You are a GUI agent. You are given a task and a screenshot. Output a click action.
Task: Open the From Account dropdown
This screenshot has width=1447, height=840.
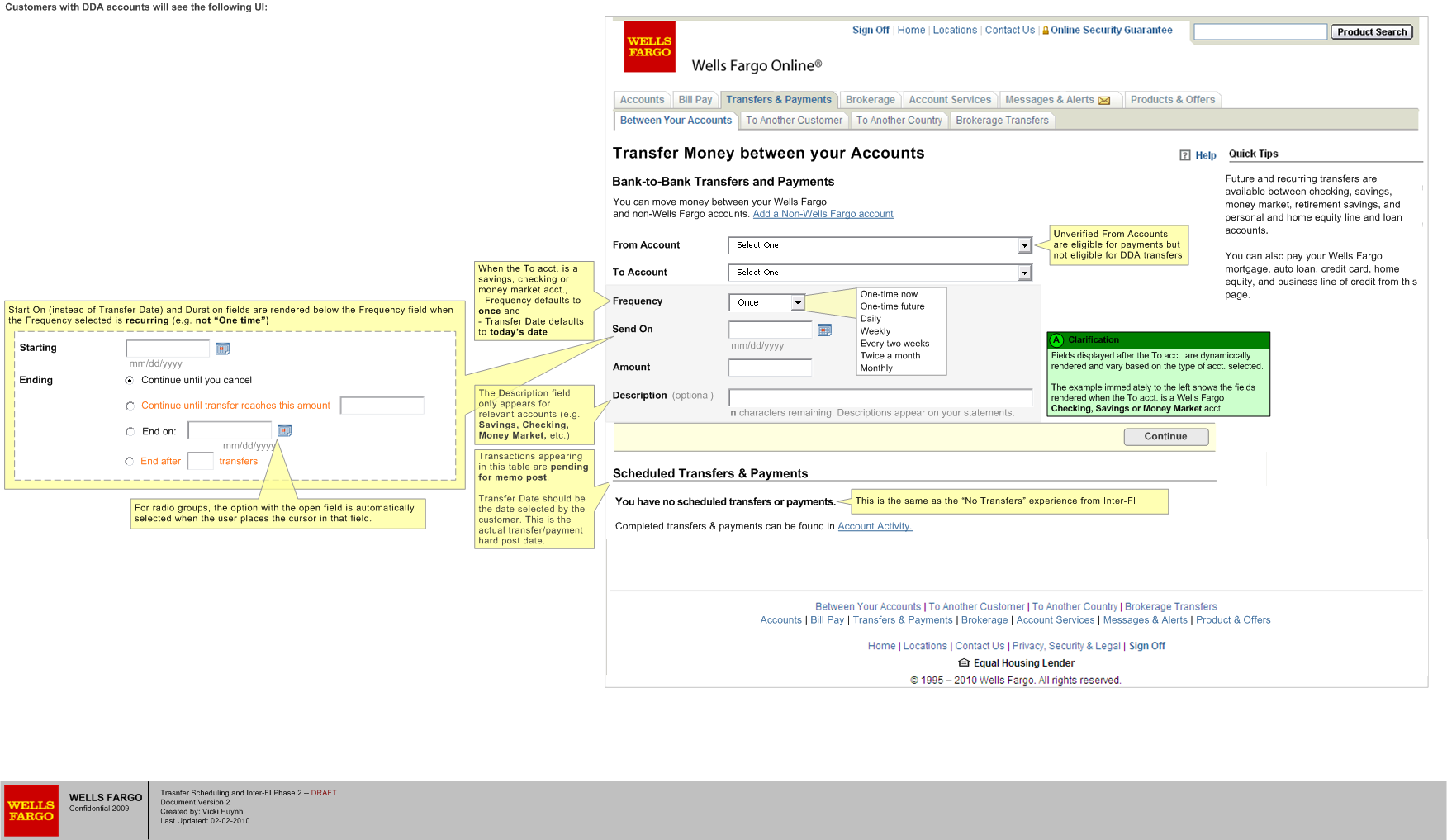(x=880, y=245)
